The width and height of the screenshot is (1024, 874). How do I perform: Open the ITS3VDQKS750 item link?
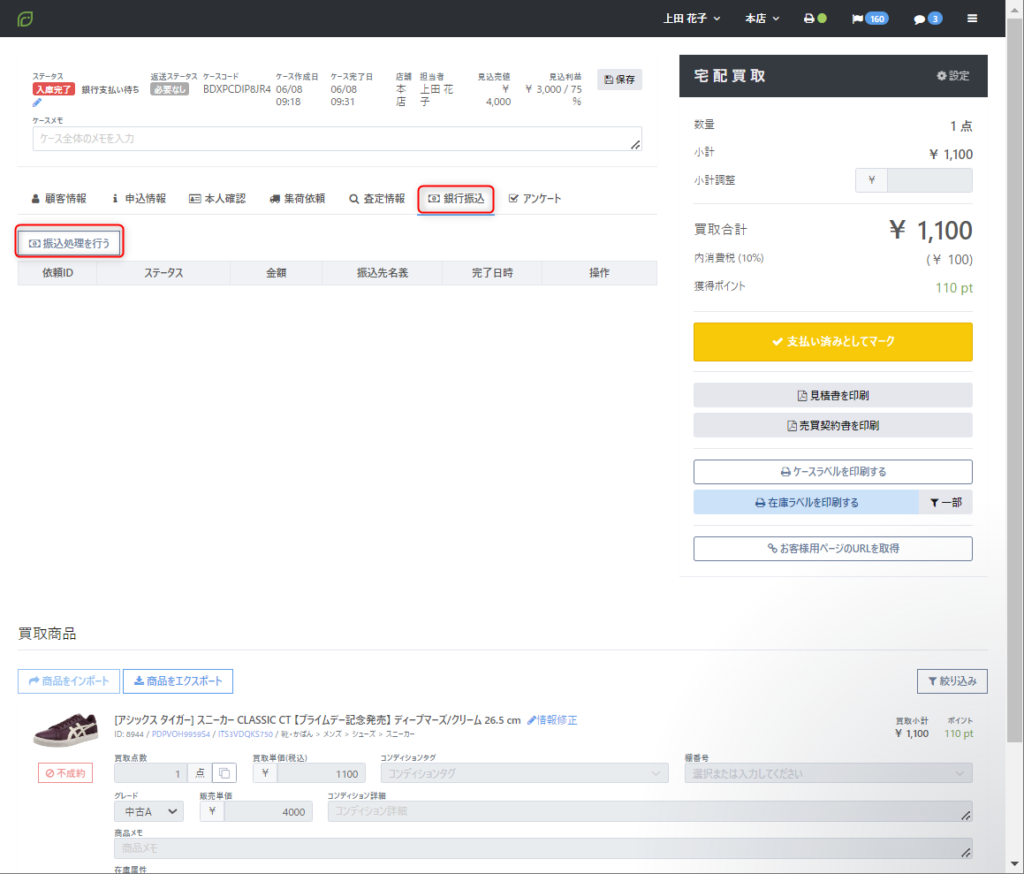pyautogui.click(x=246, y=734)
